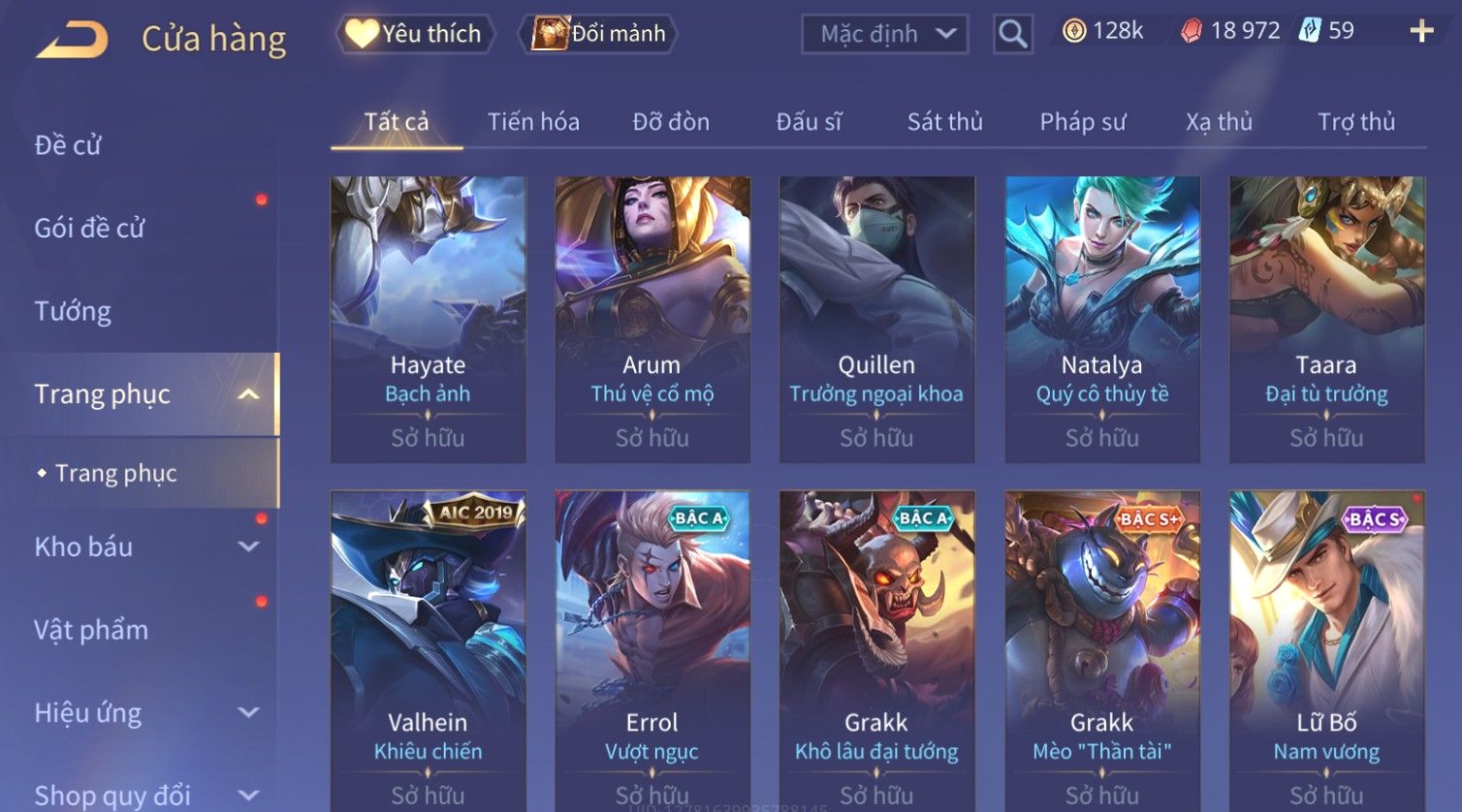Image resolution: width=1462 pixels, height=812 pixels.
Task: Open the search magnifier icon
Action: click(1012, 34)
